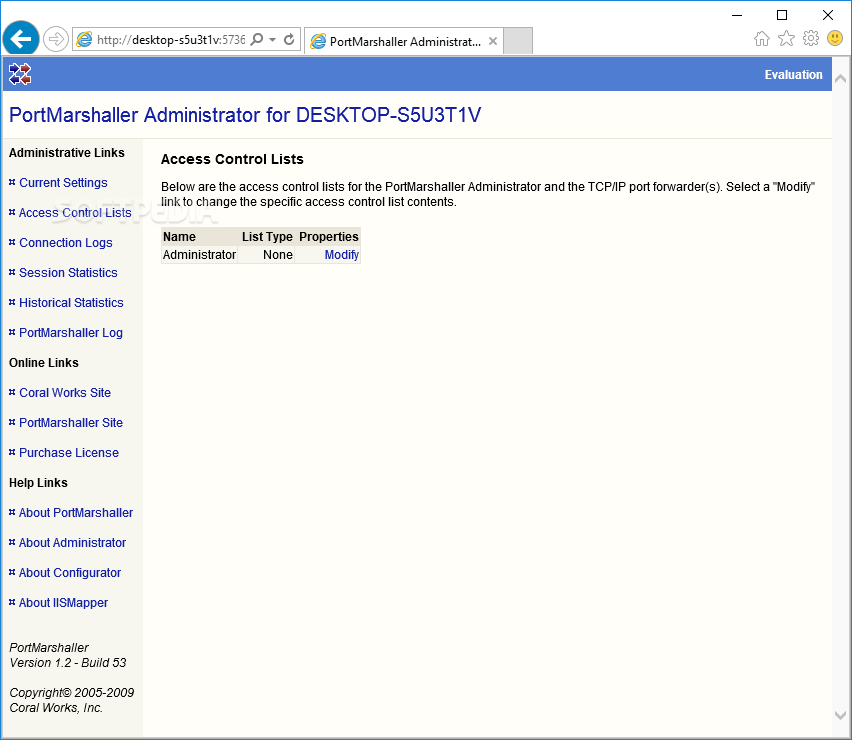852x740 pixels.
Task: Click the bullet icon beside About IISMapper
Action: [12, 601]
